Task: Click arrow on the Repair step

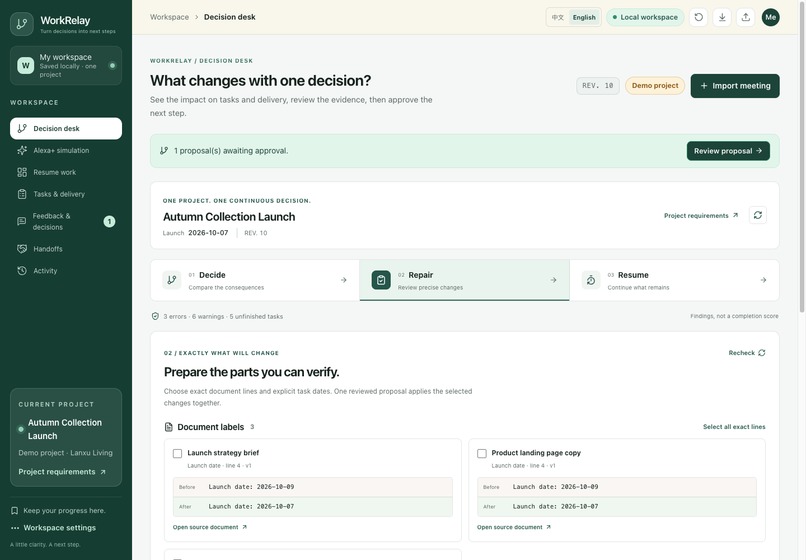Action: (553, 280)
